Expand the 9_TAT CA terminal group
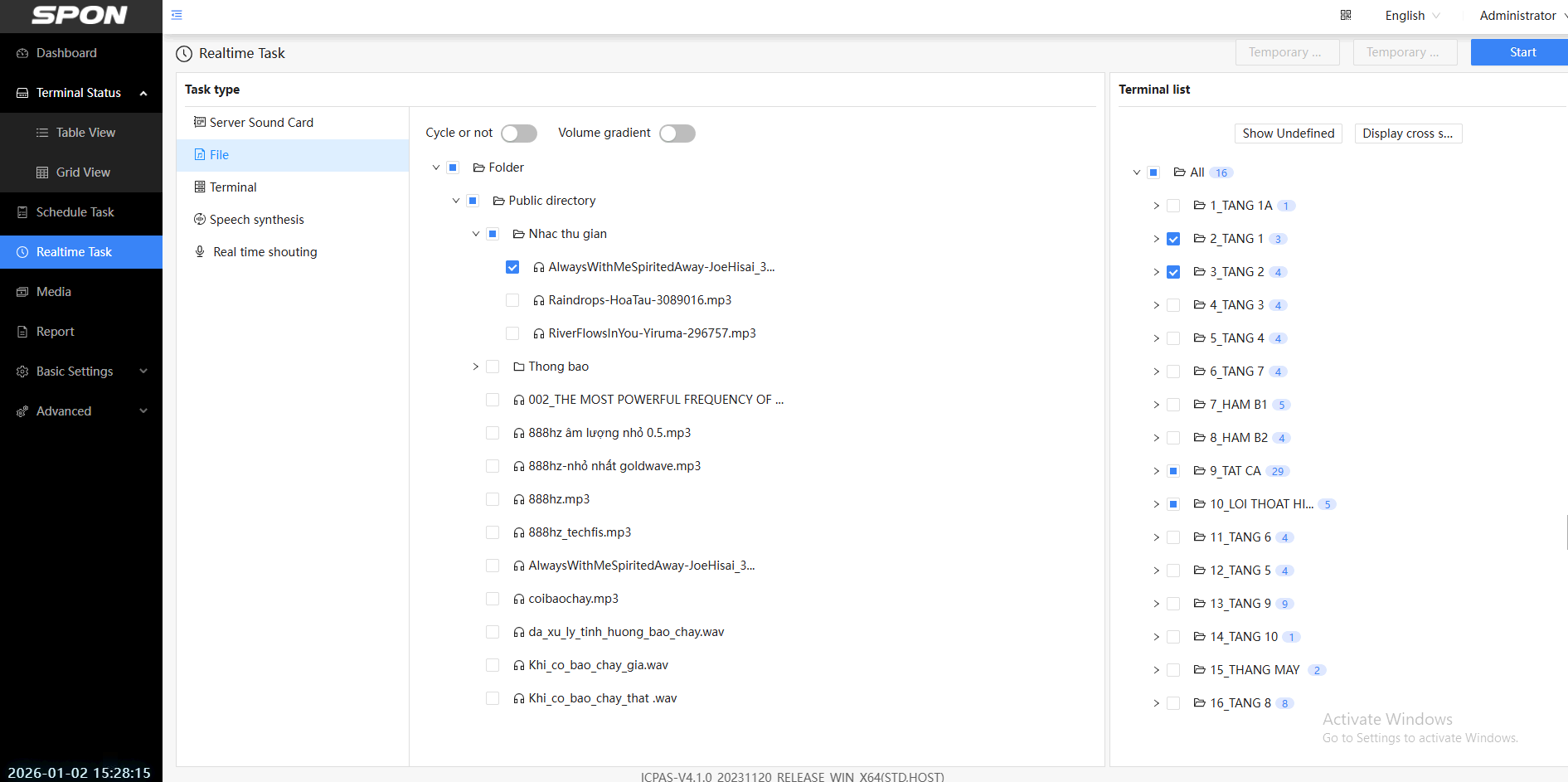This screenshot has height=782, width=1568. tap(1157, 471)
